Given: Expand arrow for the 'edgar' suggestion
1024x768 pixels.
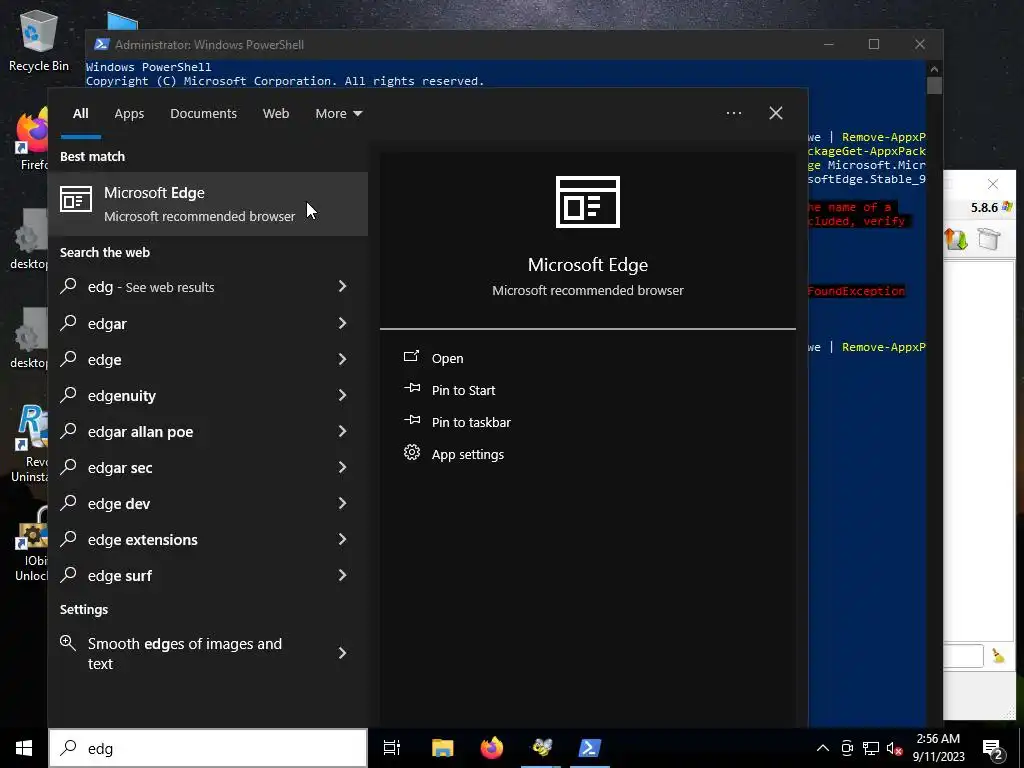Looking at the screenshot, I should pos(342,323).
